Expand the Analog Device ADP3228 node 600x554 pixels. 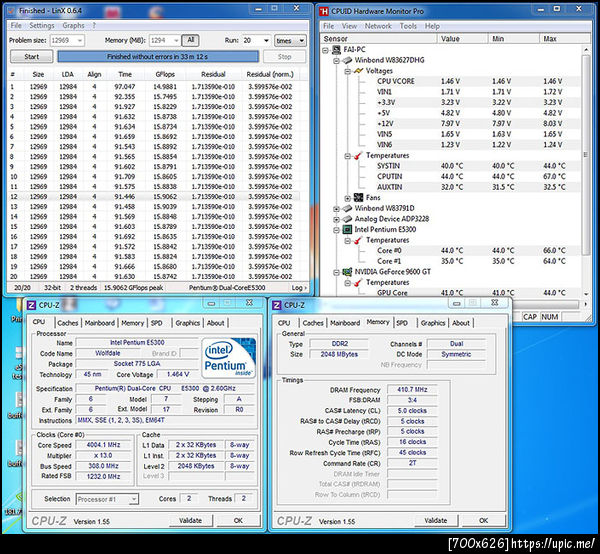tap(336, 219)
